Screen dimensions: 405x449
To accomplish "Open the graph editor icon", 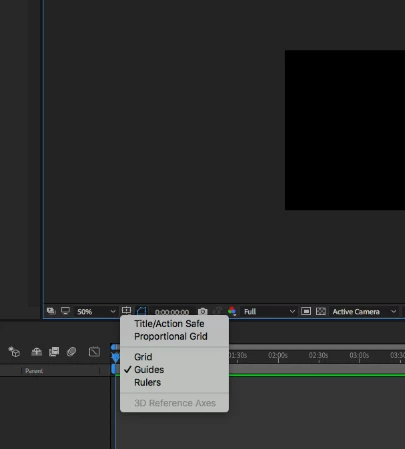I will [x=94, y=352].
